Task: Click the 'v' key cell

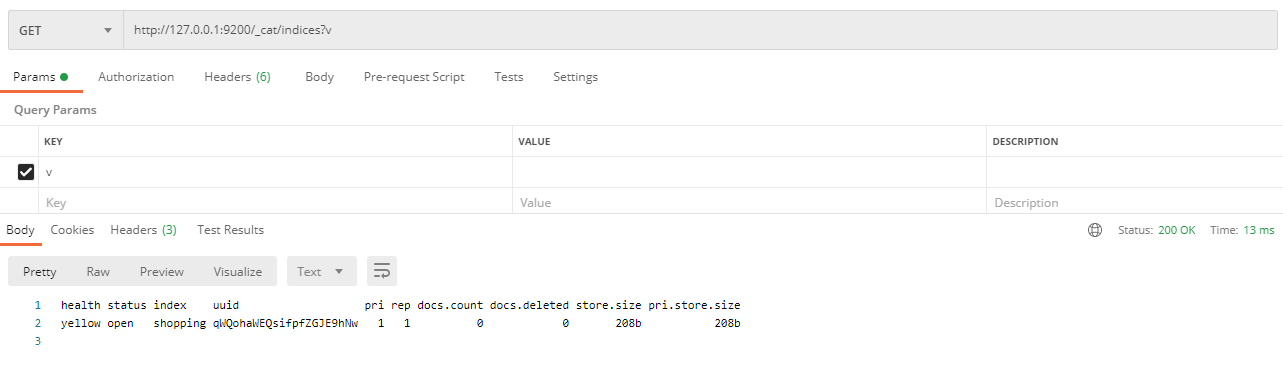Action: click(275, 172)
